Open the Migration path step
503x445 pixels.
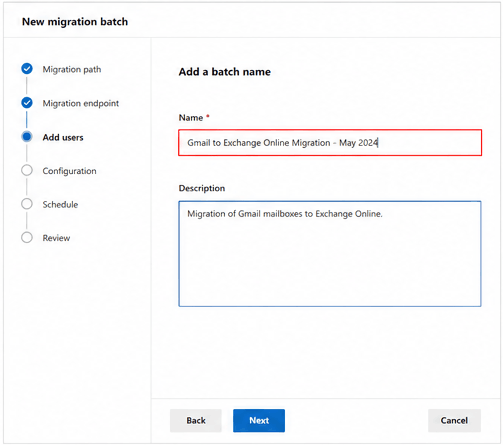(72, 69)
